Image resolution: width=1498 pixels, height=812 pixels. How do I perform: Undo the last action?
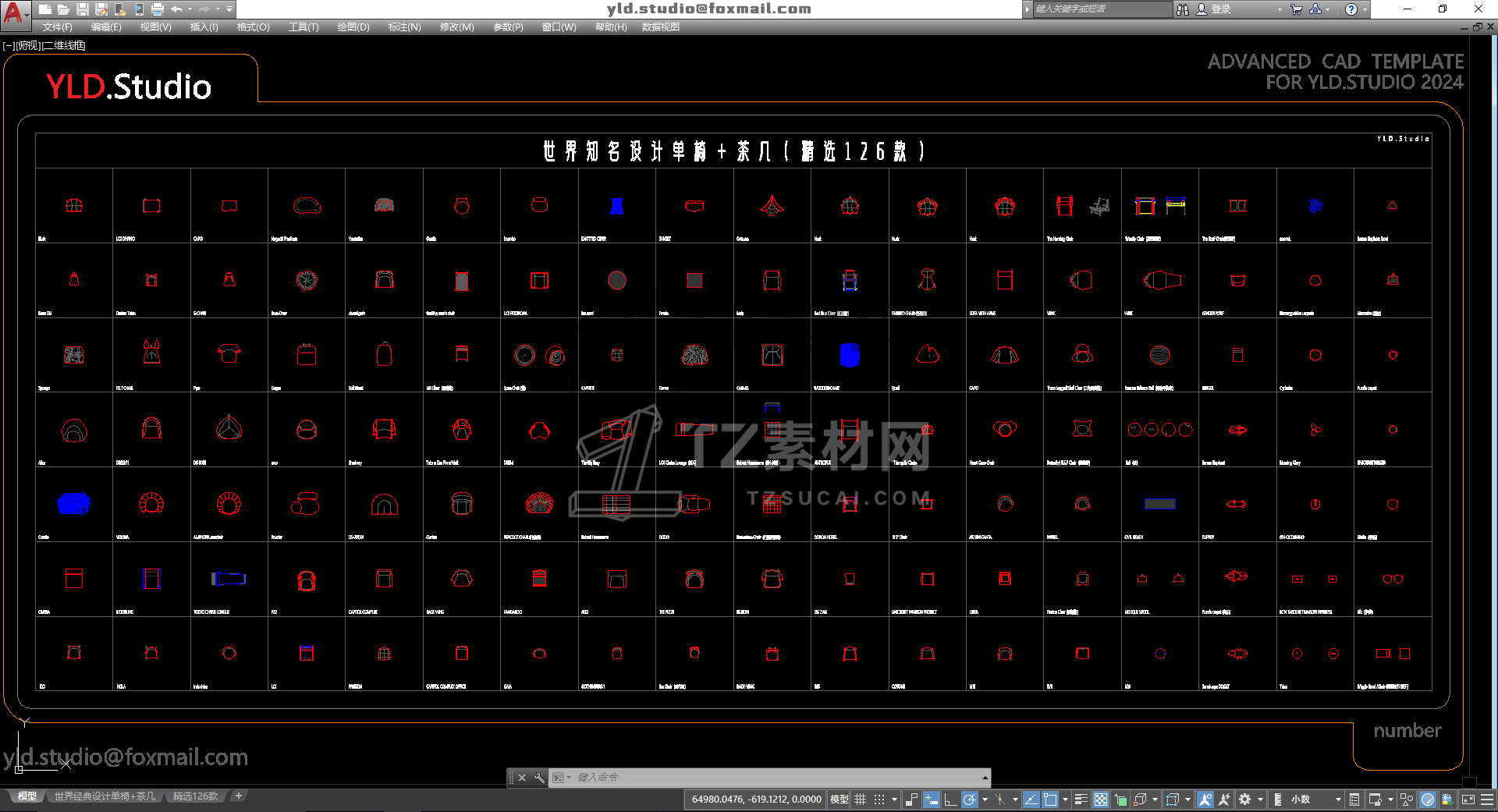coord(176,9)
